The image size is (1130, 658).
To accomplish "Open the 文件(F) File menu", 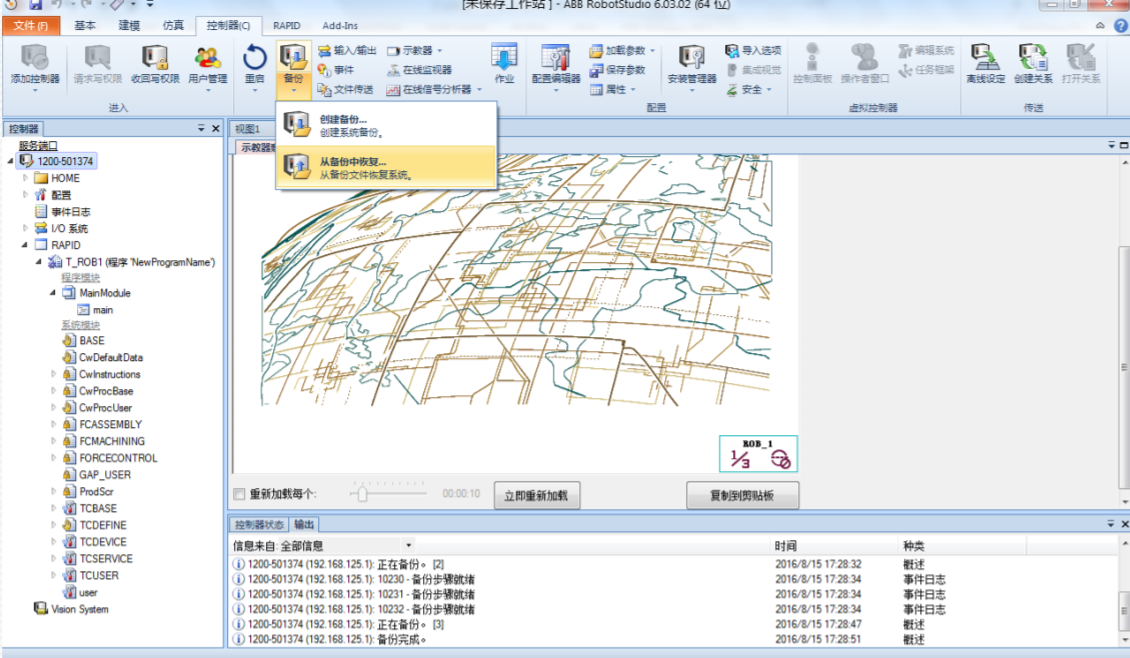I will [30, 26].
